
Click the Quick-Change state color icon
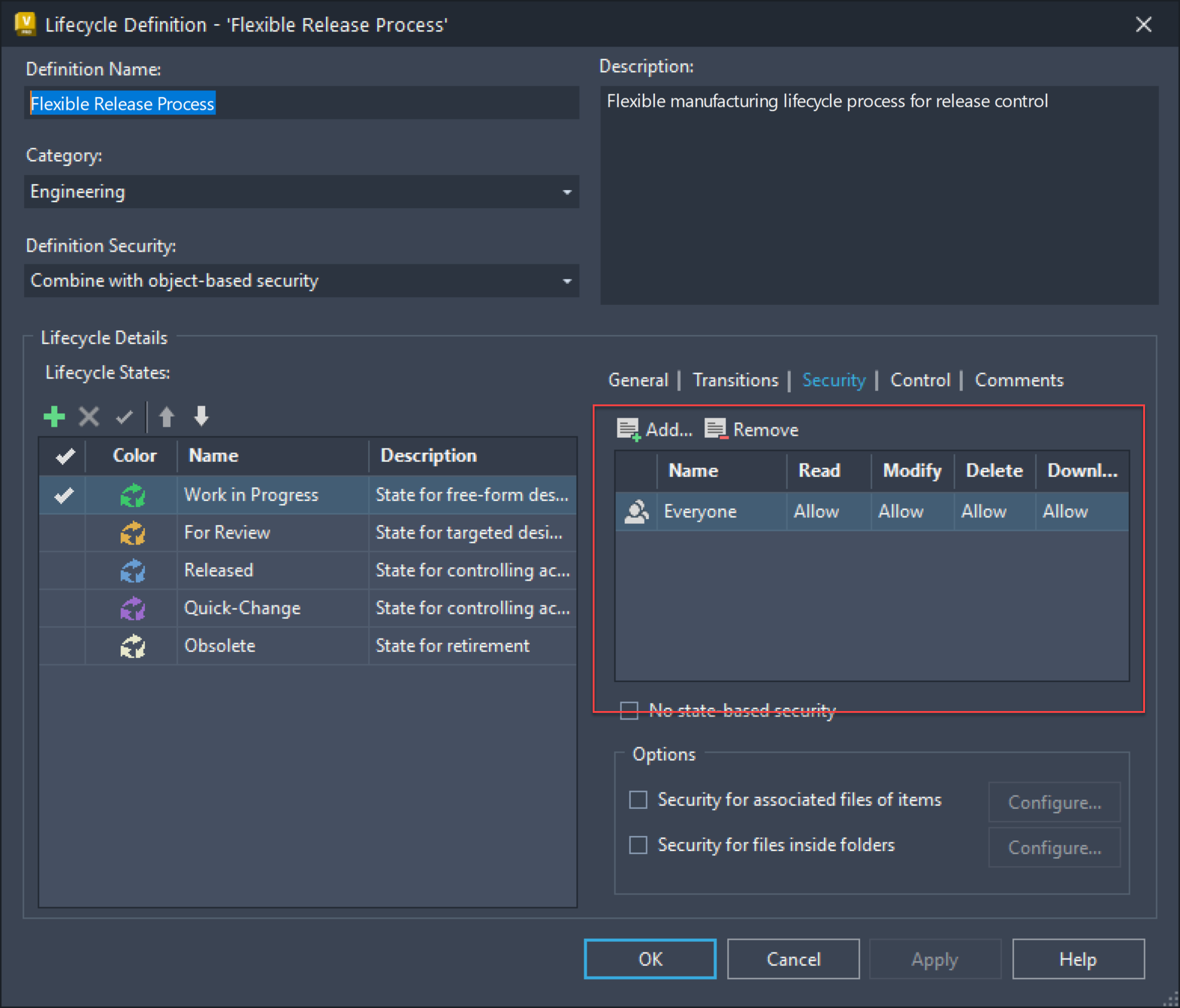[133, 608]
